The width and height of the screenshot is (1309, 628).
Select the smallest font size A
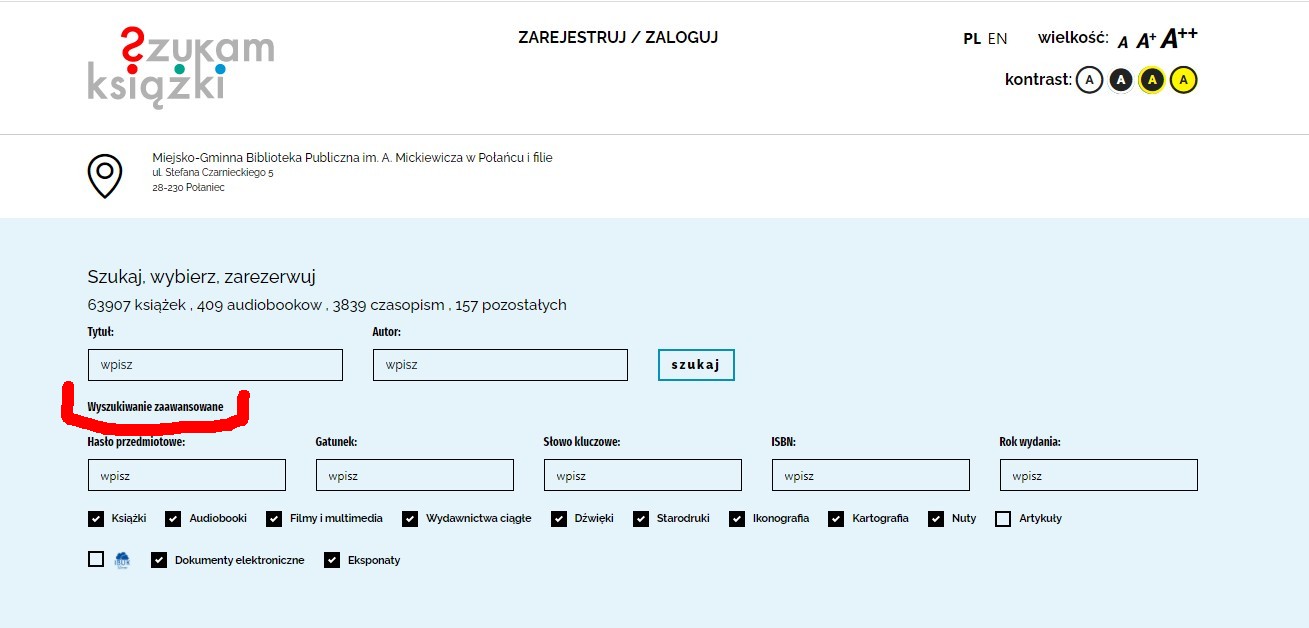(1123, 42)
